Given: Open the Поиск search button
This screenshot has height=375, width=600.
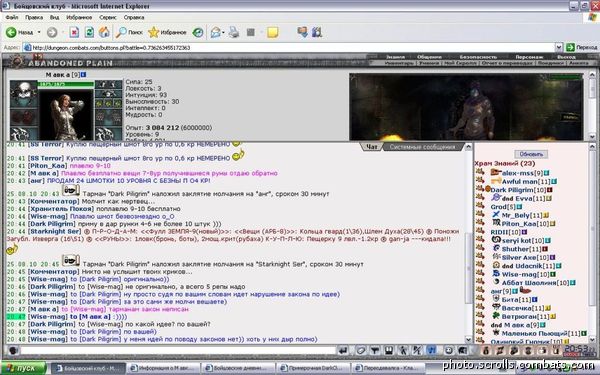Looking at the screenshot, I should point(129,33).
